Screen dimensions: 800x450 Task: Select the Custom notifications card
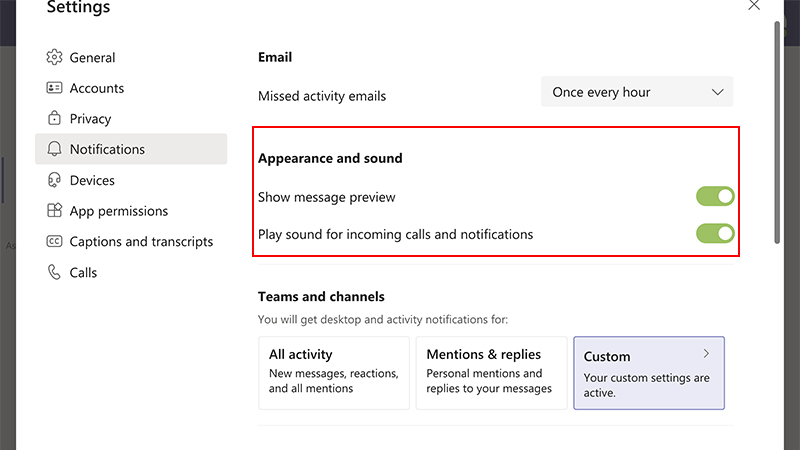pos(648,373)
